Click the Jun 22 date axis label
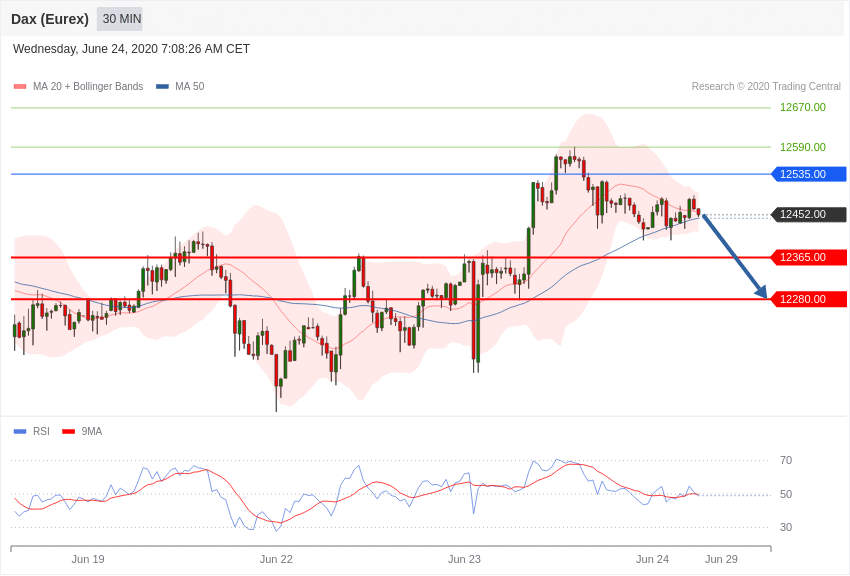The width and height of the screenshot is (850, 576). (276, 559)
